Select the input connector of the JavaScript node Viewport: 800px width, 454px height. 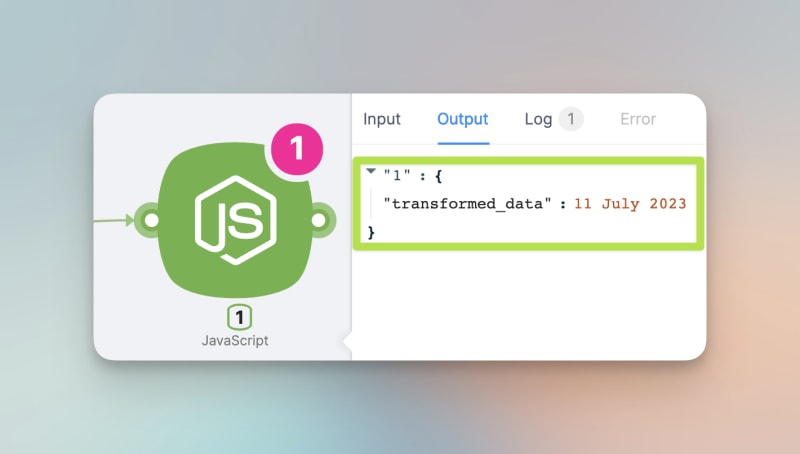pyautogui.click(x=151, y=220)
